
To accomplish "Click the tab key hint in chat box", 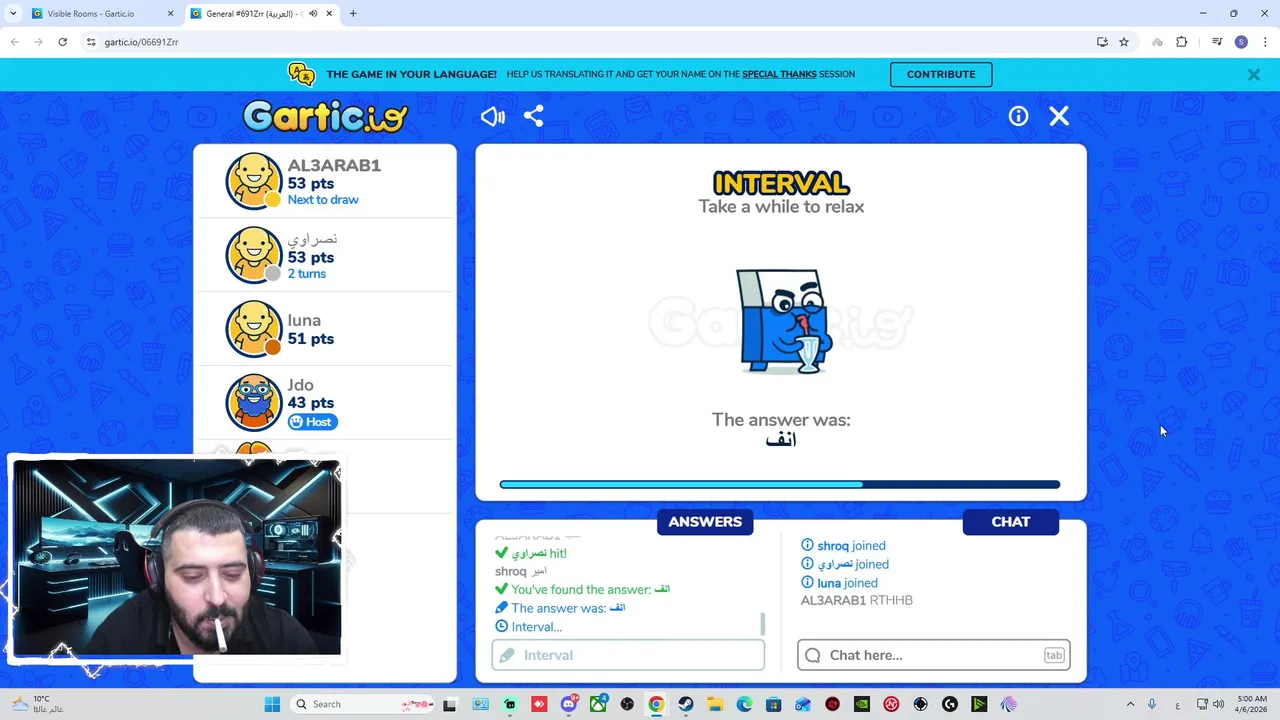I will click(x=1054, y=655).
